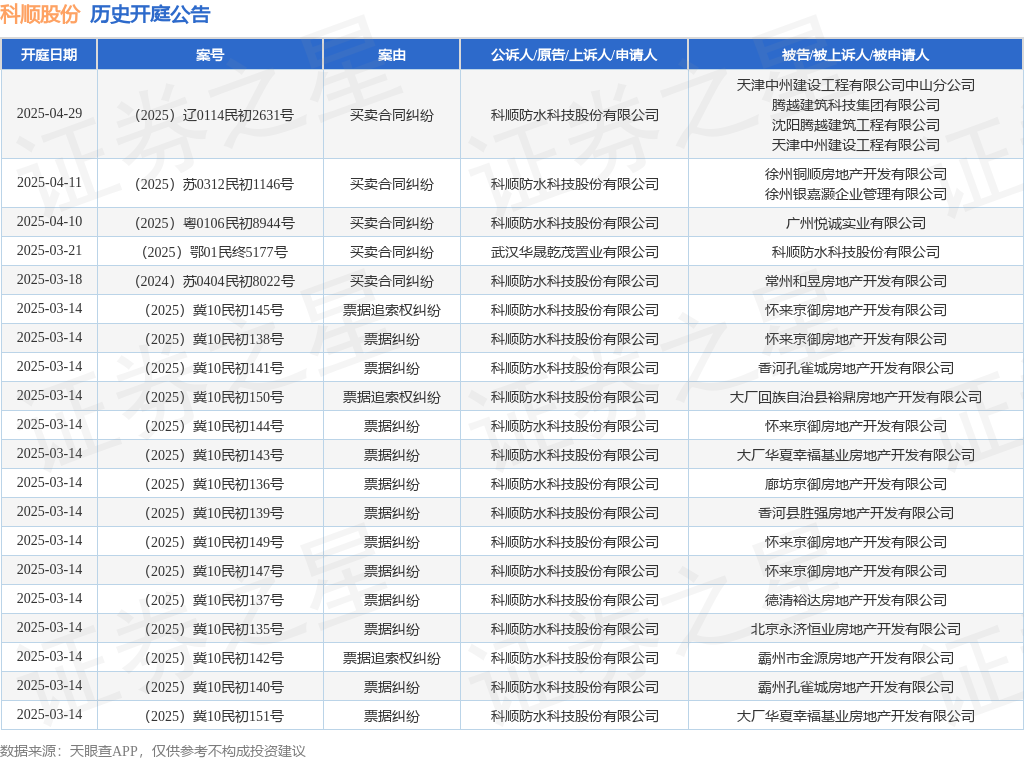Click 常州和昱房地产开发有限公司 defendant
1024x760 pixels.
point(856,281)
